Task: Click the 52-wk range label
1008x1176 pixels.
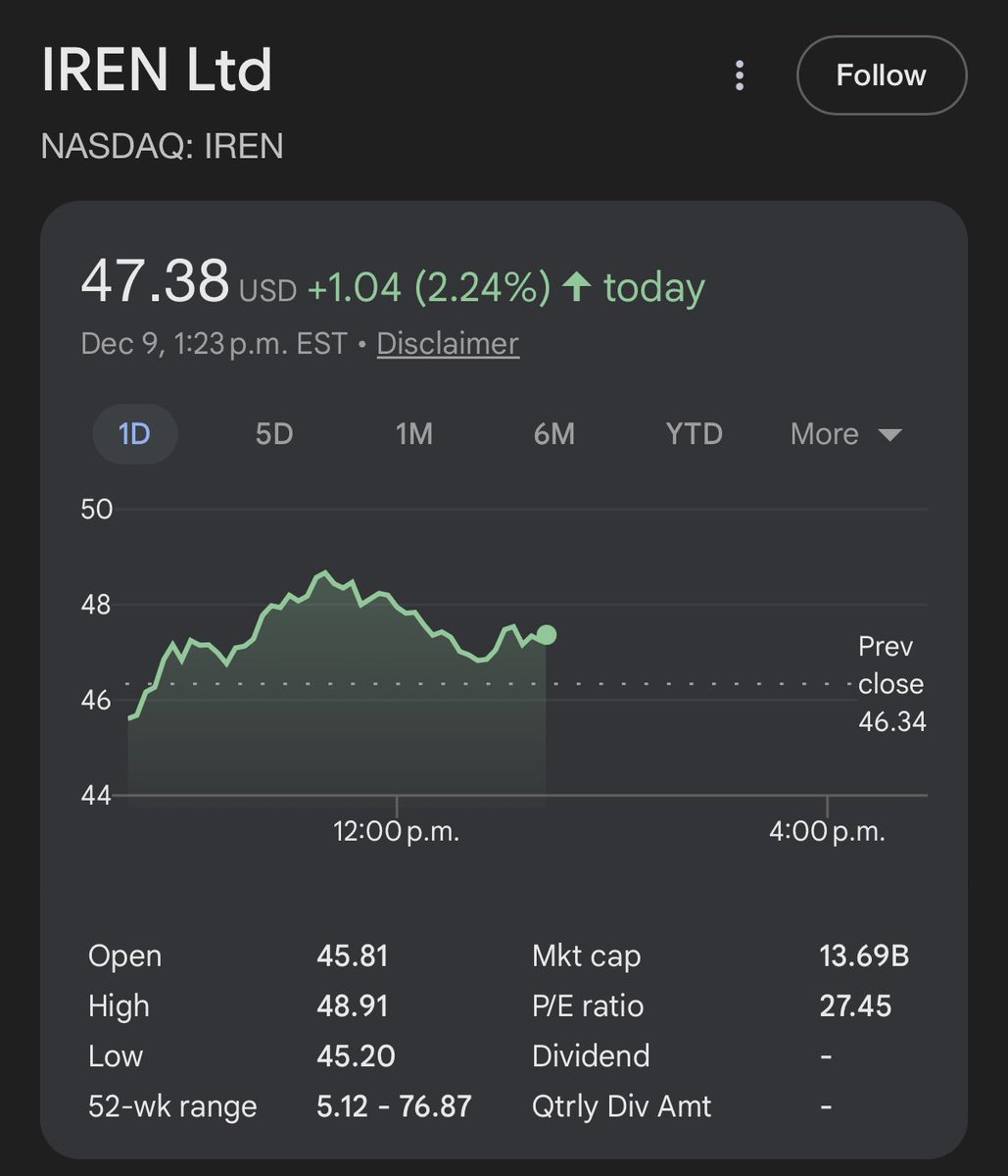Action: tap(172, 1106)
